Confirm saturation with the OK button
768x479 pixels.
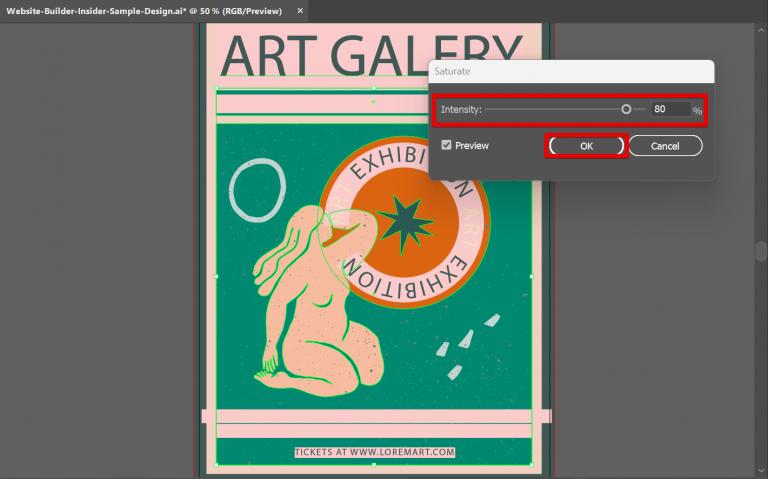pos(586,146)
